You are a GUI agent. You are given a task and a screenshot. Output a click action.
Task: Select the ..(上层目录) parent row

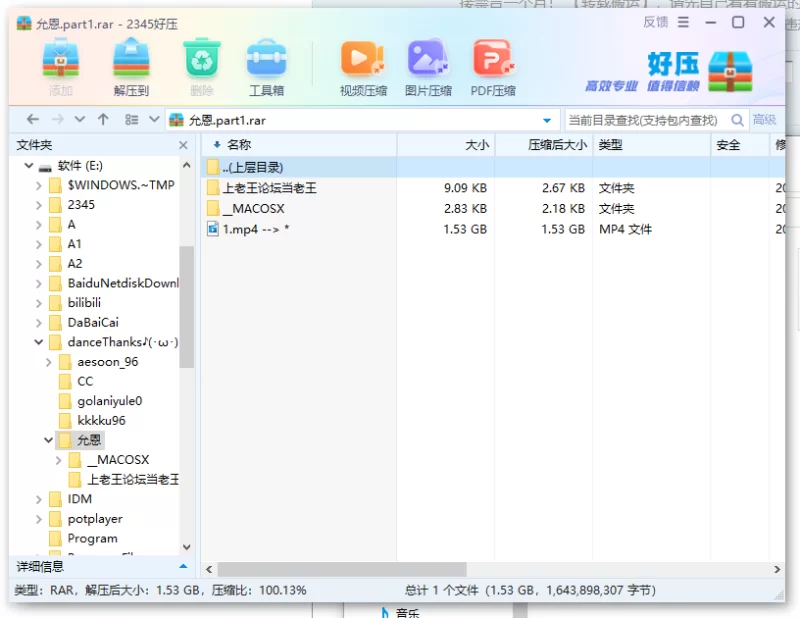pos(493,167)
